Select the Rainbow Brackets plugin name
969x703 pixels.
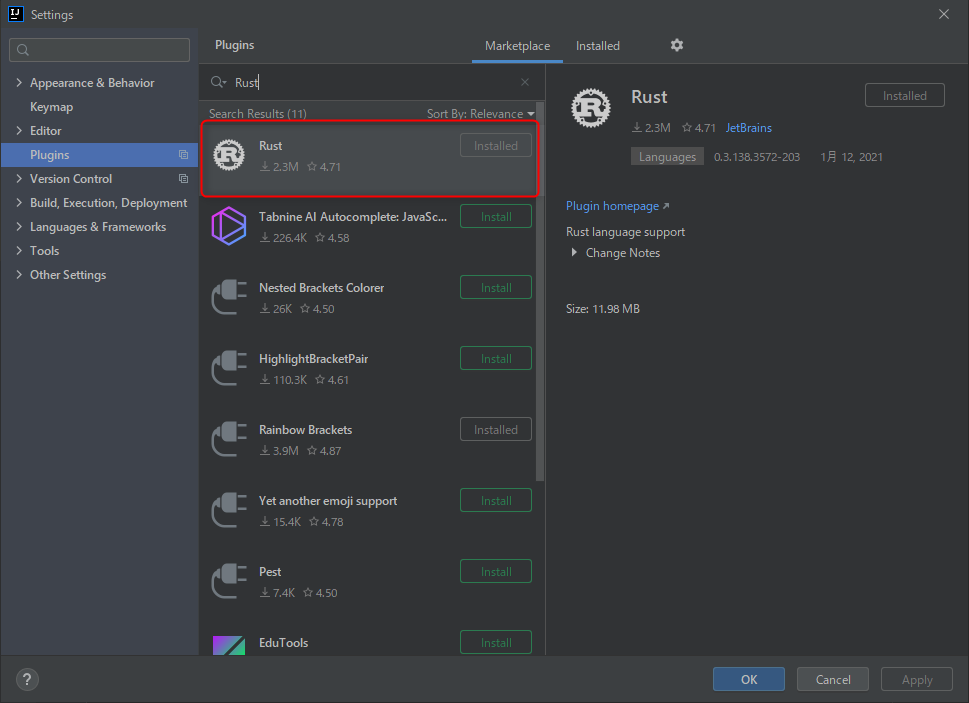pos(305,430)
